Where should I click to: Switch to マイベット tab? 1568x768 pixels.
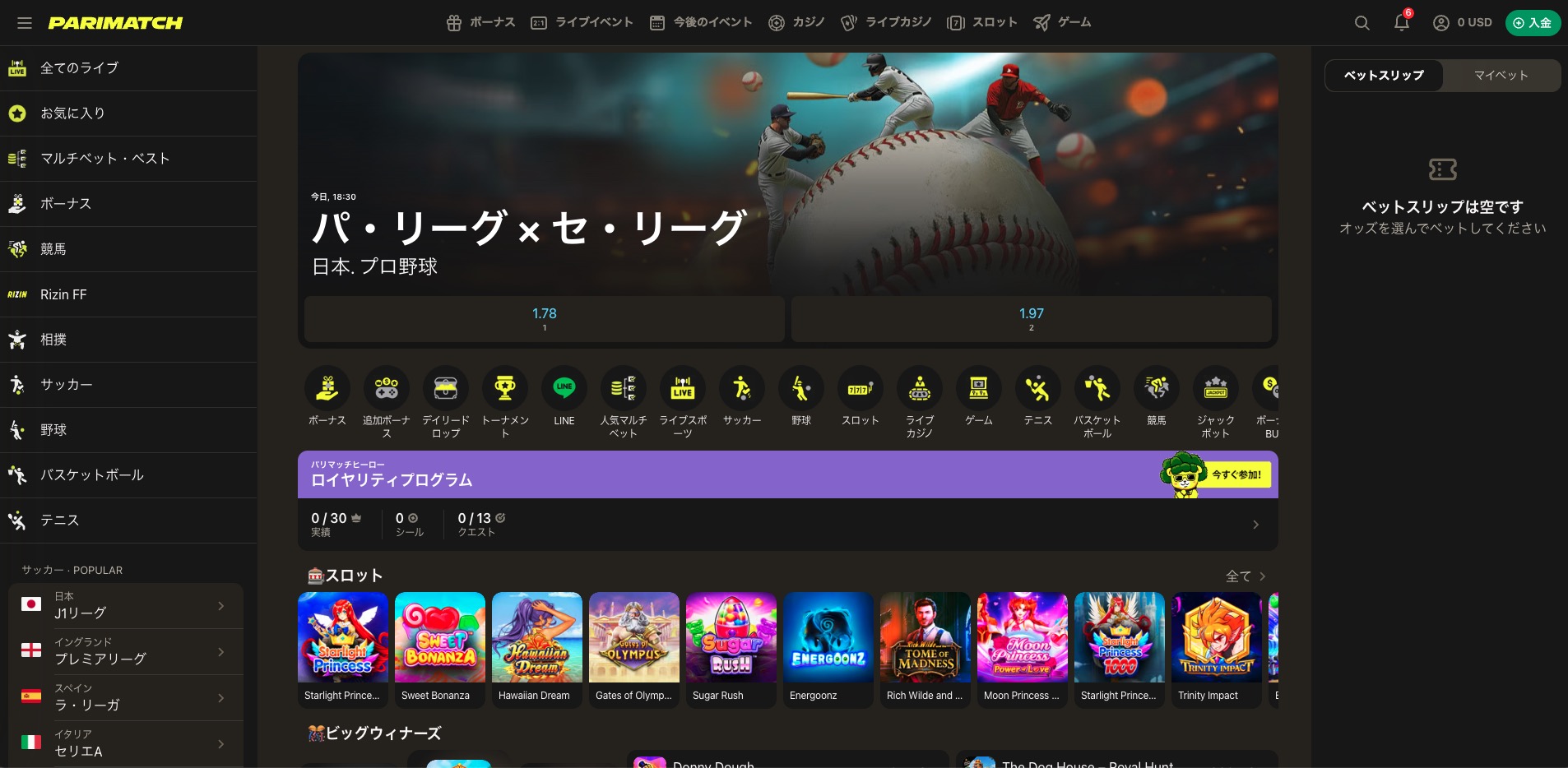tap(1501, 75)
